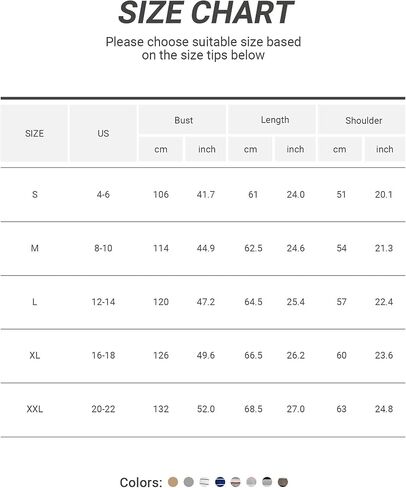
Task: Click the US column header
Action: tap(103, 133)
